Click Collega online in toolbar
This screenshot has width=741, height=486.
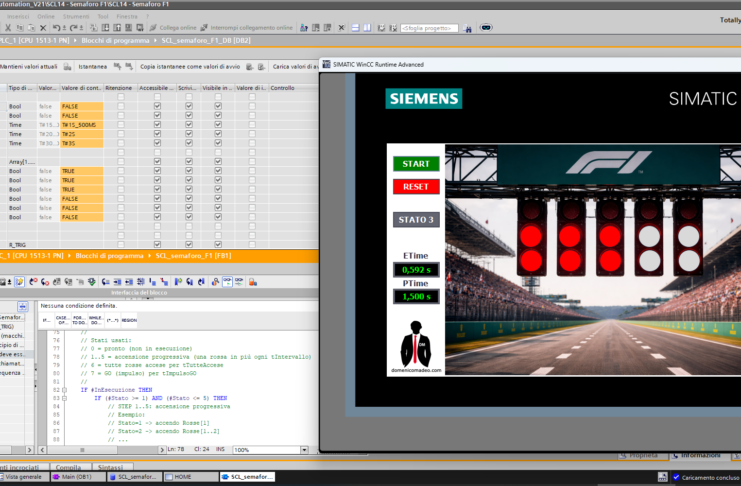pos(178,28)
